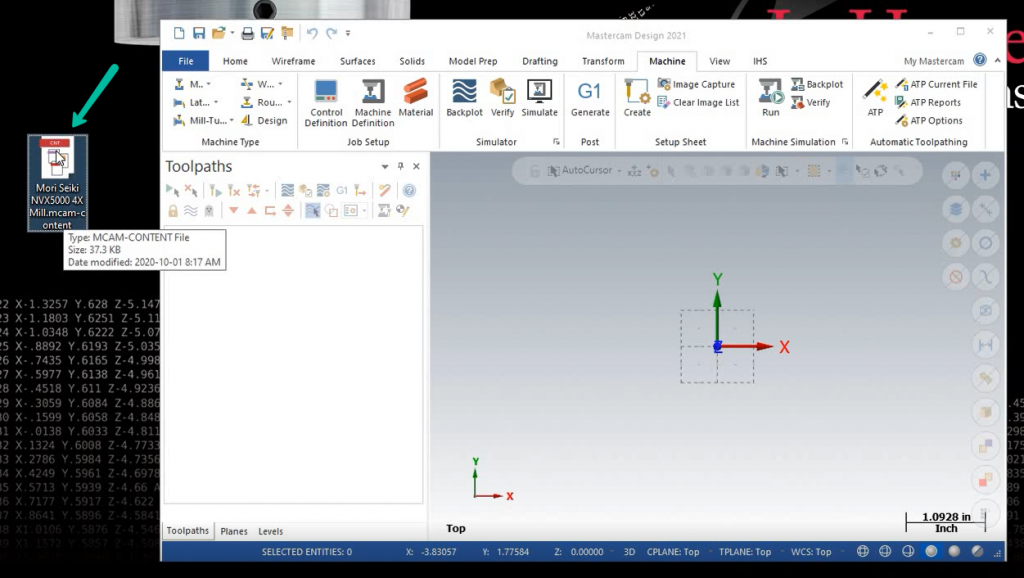Image resolution: width=1024 pixels, height=578 pixels.
Task: Open ATP Reports
Action: [928, 103]
